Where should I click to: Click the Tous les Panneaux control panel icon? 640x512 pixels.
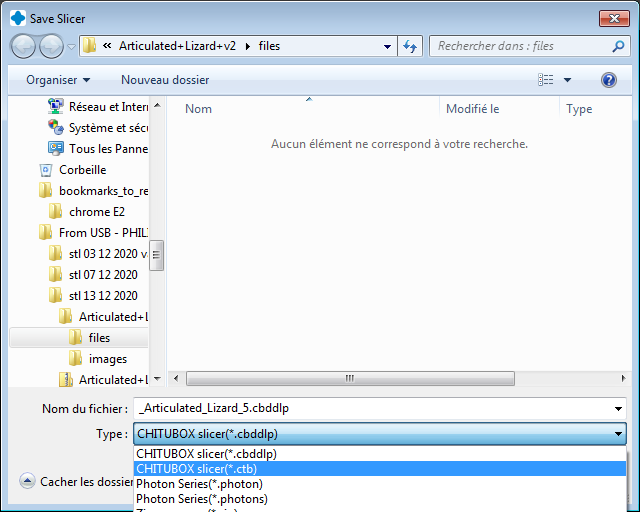(x=56, y=148)
